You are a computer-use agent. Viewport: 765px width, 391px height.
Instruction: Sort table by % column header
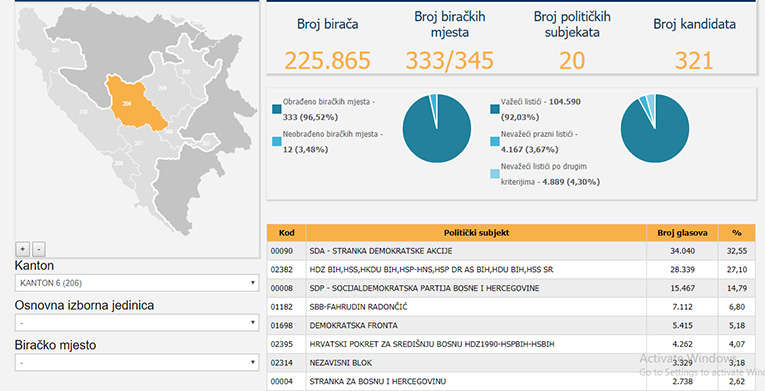tap(737, 233)
